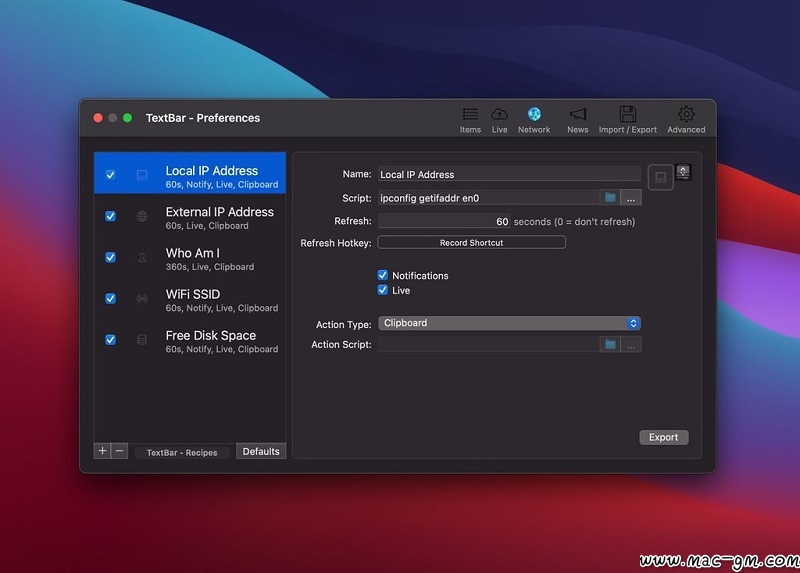The height and width of the screenshot is (573, 800).
Task: Uncheck the Who Am I item checkbox
Action: click(110, 257)
